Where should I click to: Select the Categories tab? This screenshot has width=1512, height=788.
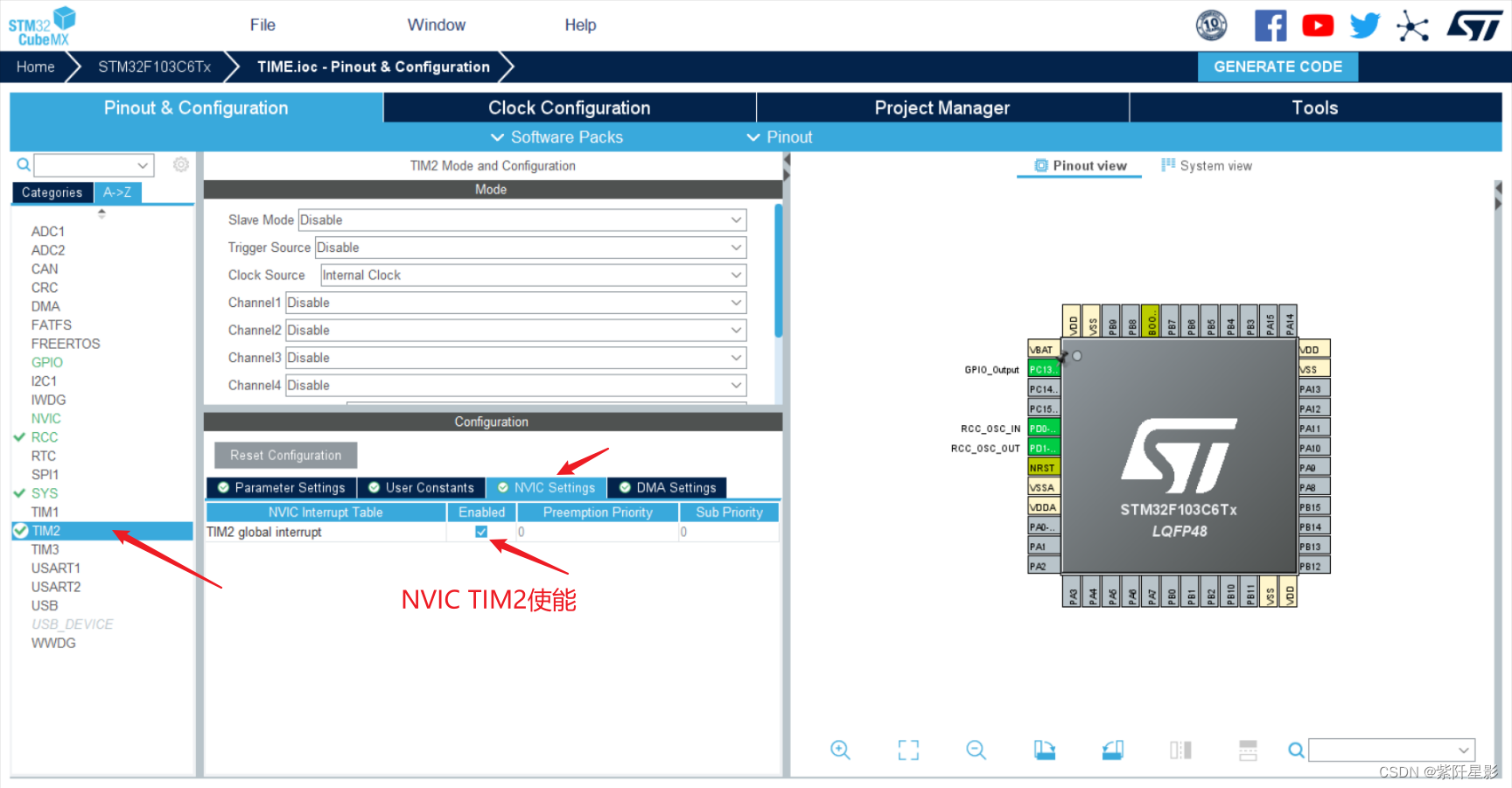click(x=52, y=192)
